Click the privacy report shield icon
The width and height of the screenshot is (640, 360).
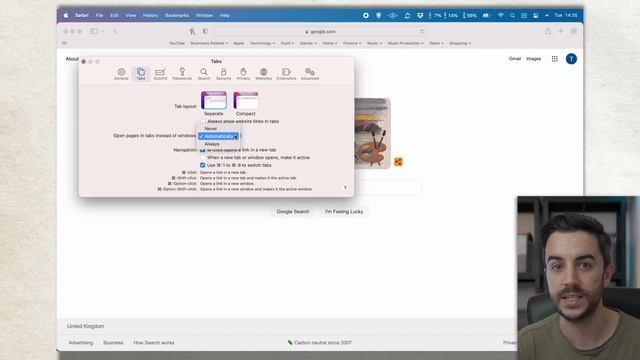coord(205,31)
